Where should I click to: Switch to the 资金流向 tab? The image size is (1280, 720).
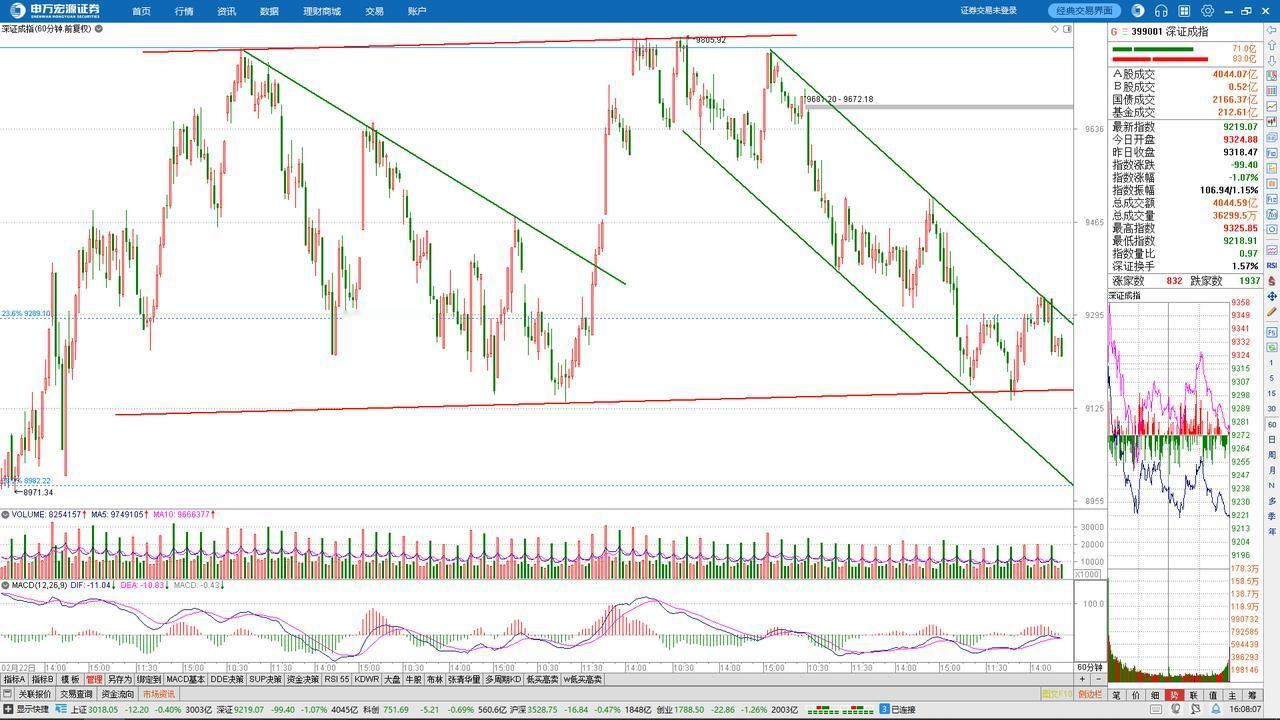point(118,694)
